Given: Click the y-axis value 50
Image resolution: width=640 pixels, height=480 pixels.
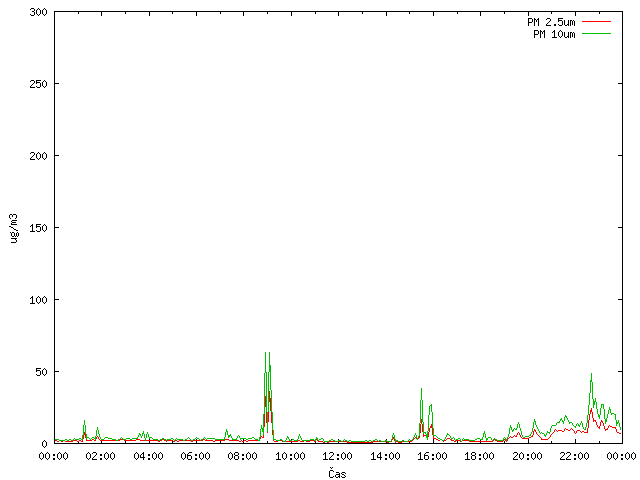Looking at the screenshot, I should click(x=41, y=372).
